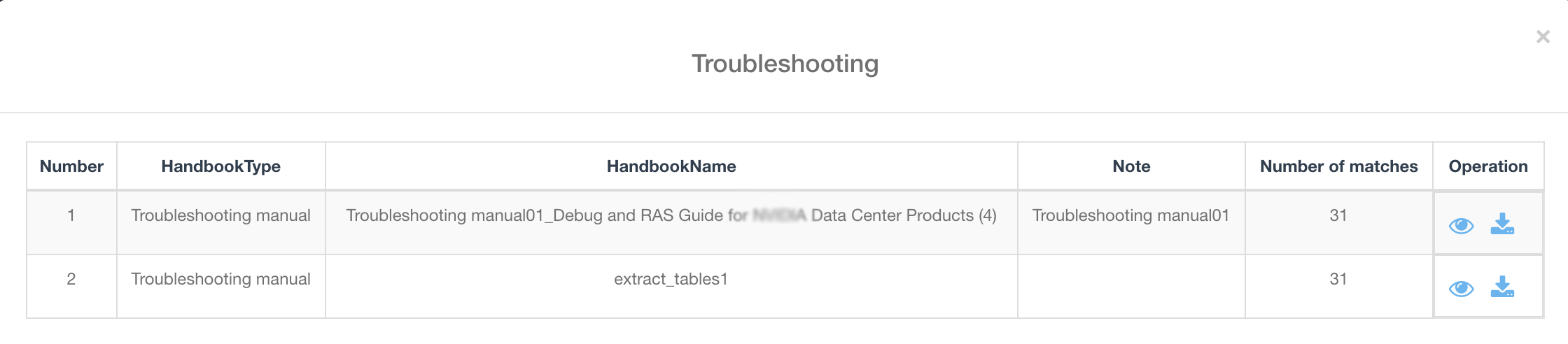Download the Debug and RAS Guide manual
Image resolution: width=1568 pixels, height=344 pixels.
[x=1502, y=224]
